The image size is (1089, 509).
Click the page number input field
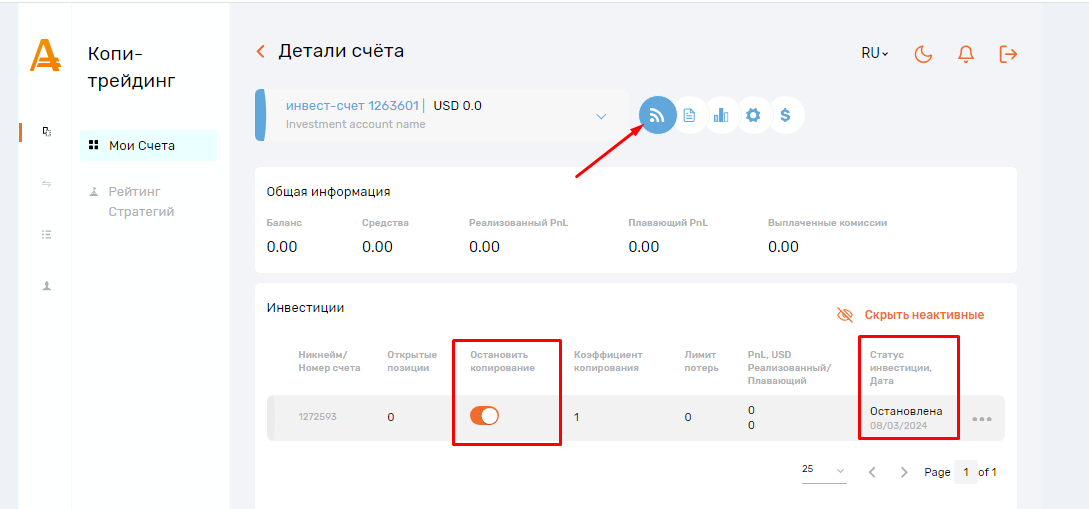(965, 472)
